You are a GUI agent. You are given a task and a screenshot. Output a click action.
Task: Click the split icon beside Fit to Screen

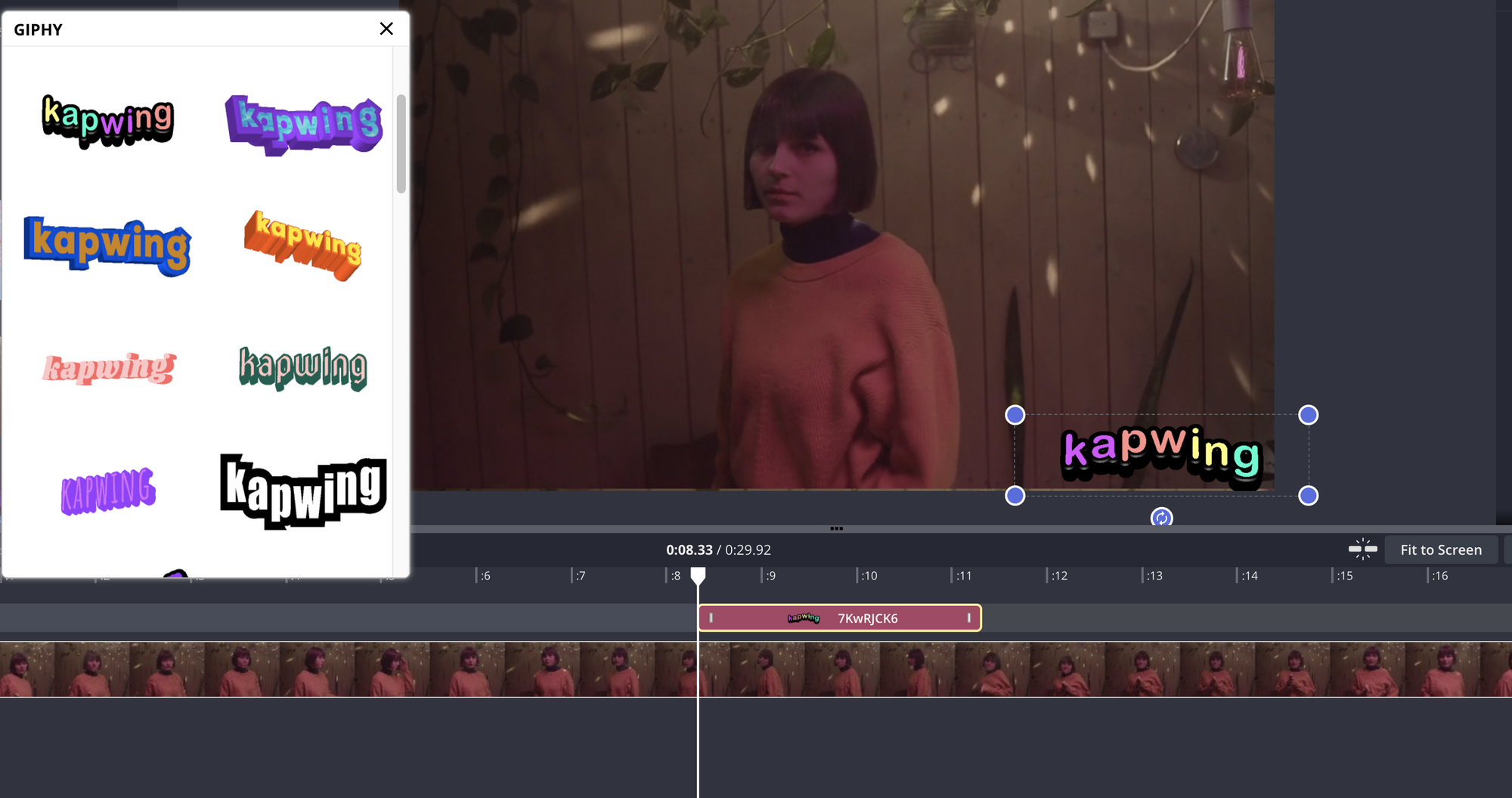click(1362, 549)
